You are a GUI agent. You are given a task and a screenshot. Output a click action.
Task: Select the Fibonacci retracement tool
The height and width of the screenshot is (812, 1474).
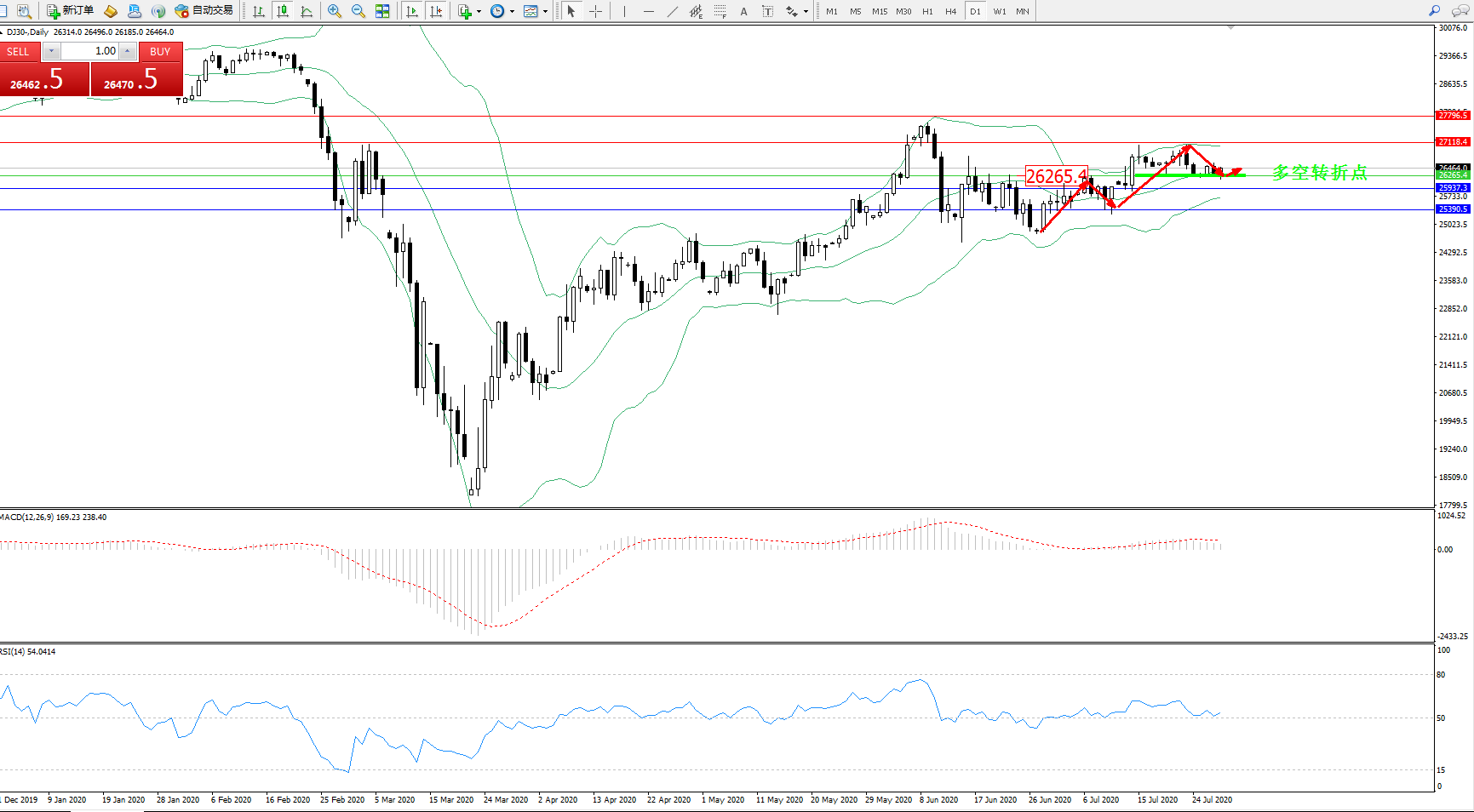click(x=720, y=11)
